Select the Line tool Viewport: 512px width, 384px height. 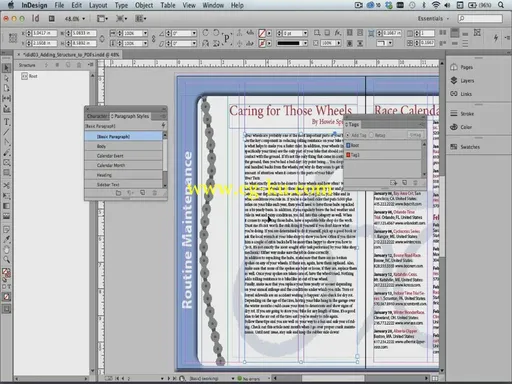point(6,132)
